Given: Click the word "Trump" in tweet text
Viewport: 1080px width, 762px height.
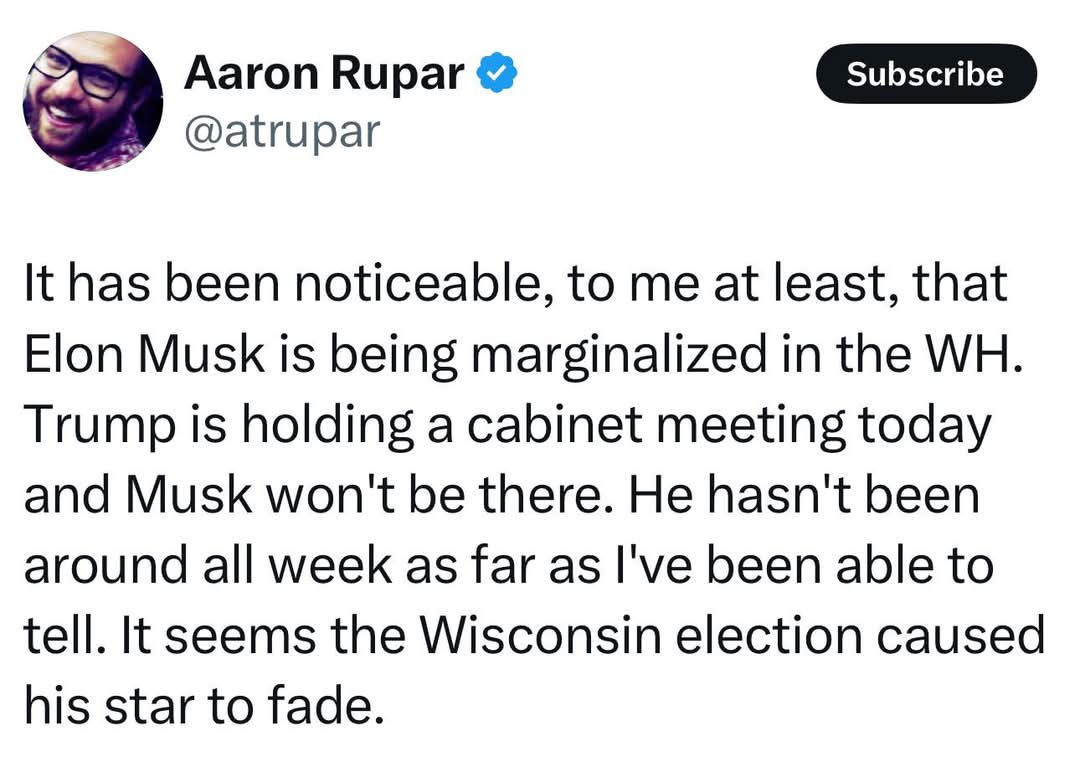Looking at the screenshot, I should pos(100,426).
